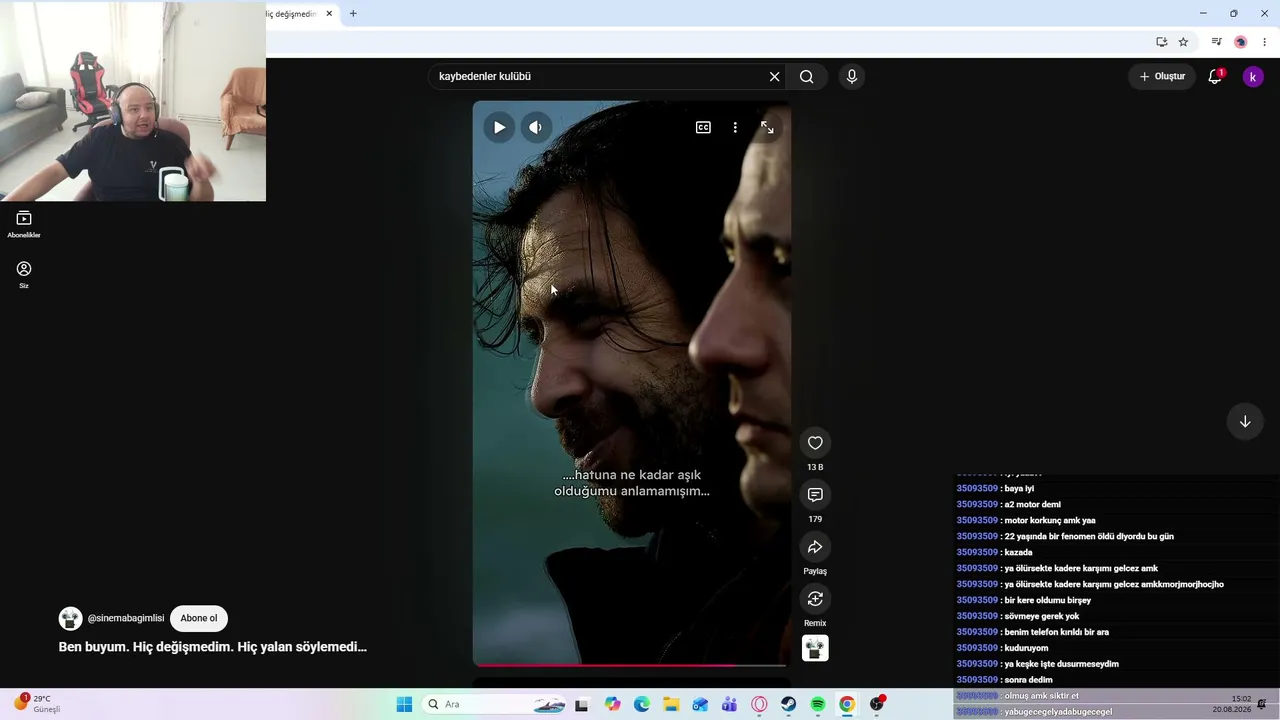Open the sinemabagimlisi channel avatar
The width and height of the screenshot is (1280, 720).
(70, 618)
